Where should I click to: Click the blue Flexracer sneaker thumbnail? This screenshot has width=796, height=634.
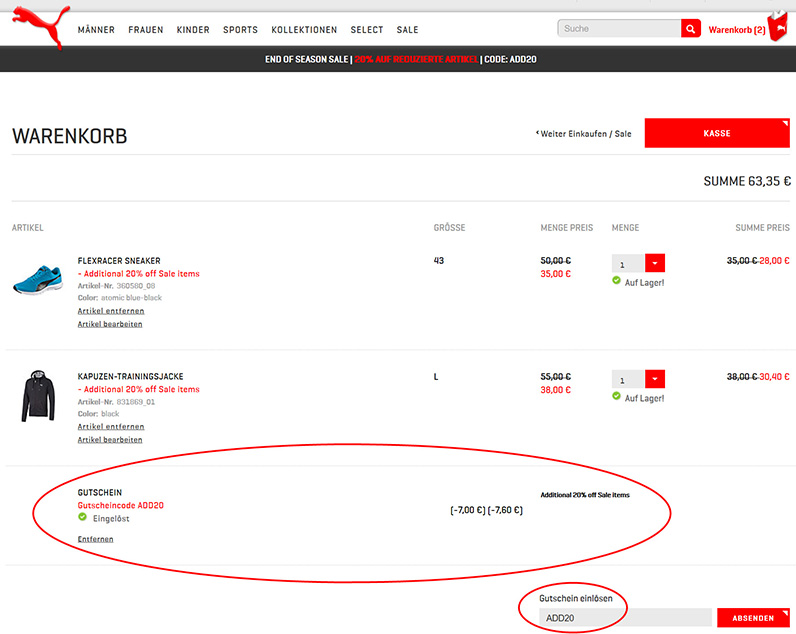point(38,279)
